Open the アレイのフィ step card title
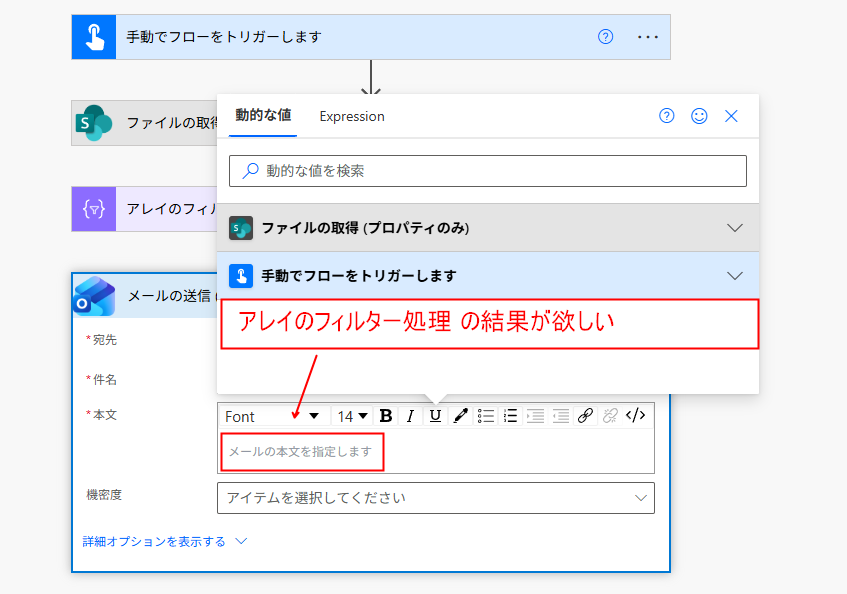Image resolution: width=847 pixels, height=594 pixels. (x=172, y=209)
